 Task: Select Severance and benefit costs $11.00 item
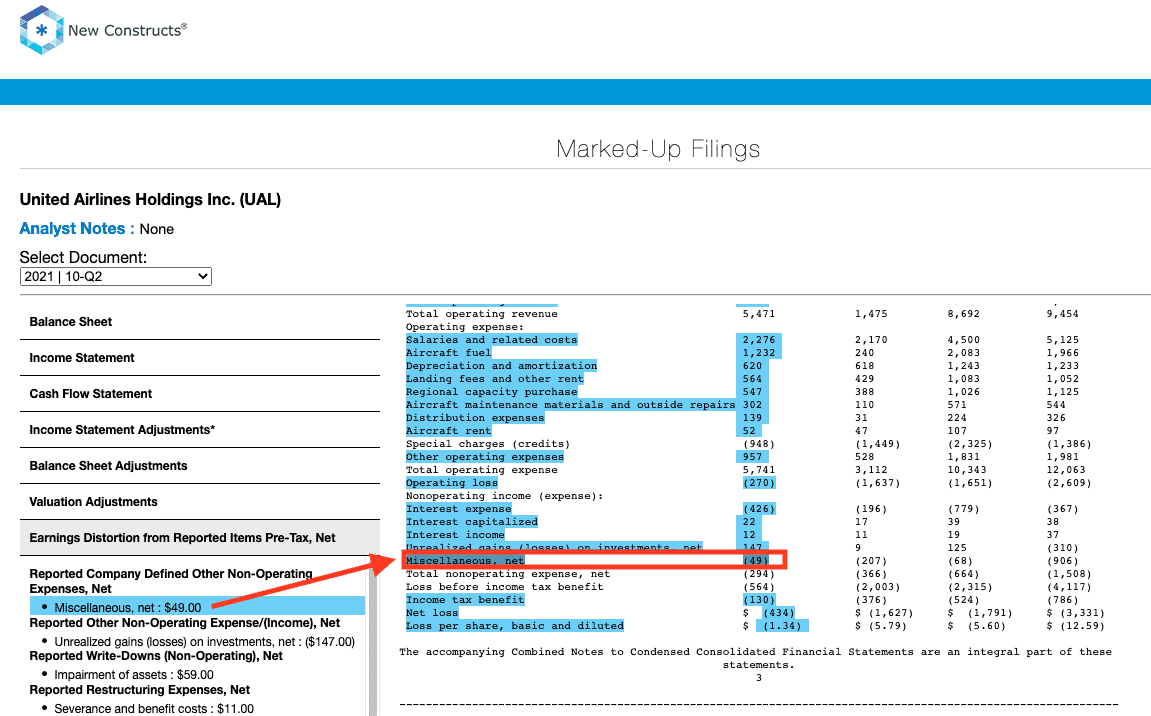[154, 708]
